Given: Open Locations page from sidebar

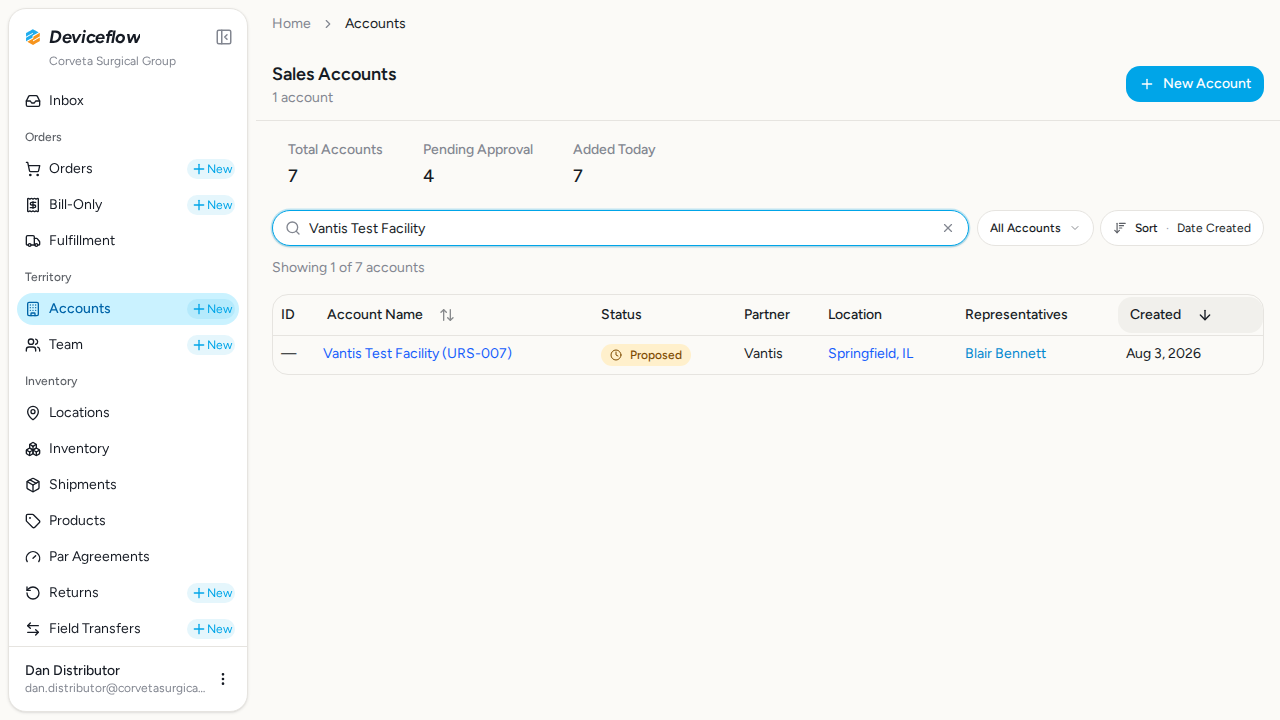Looking at the screenshot, I should [128, 413].
